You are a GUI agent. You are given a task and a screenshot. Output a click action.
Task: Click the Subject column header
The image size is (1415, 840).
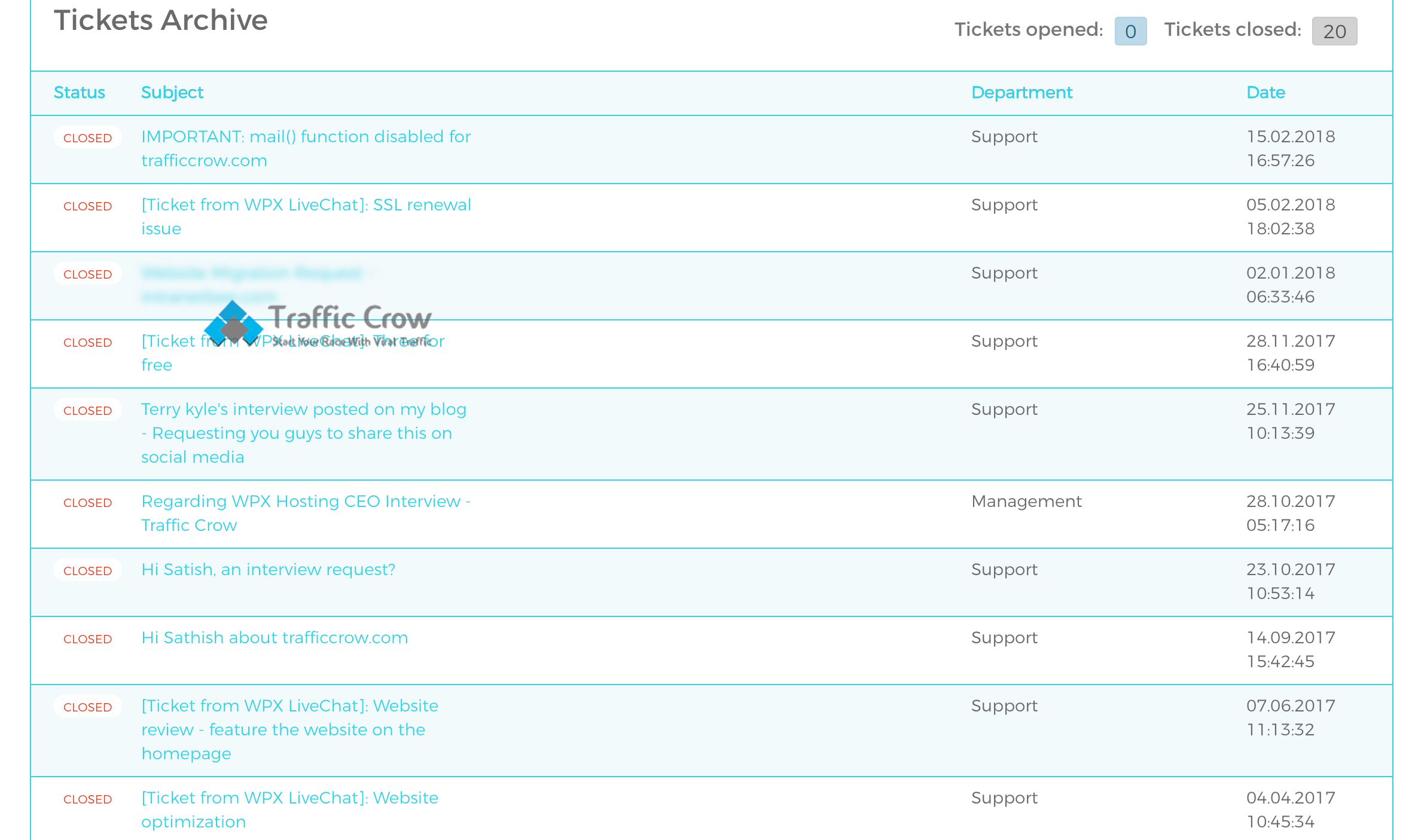pyautogui.click(x=172, y=93)
